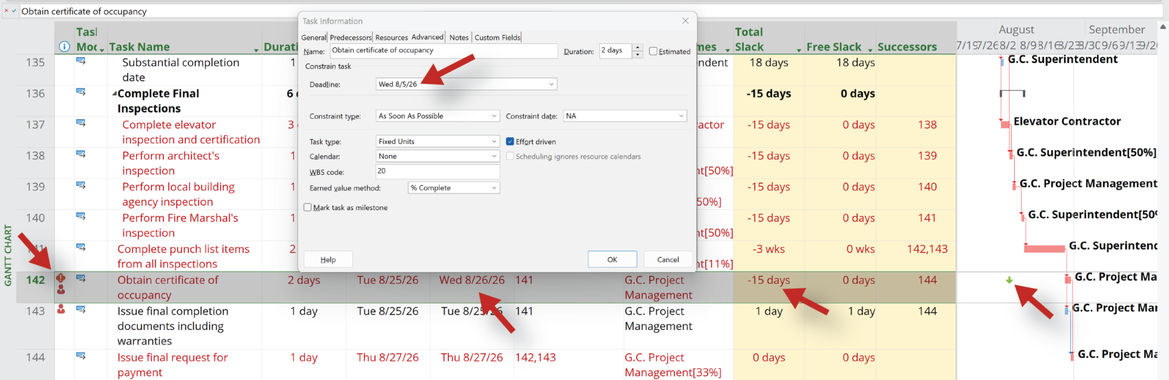Image resolution: width=1169 pixels, height=380 pixels.
Task: Click the Duration spinner arrows
Action: [637, 51]
